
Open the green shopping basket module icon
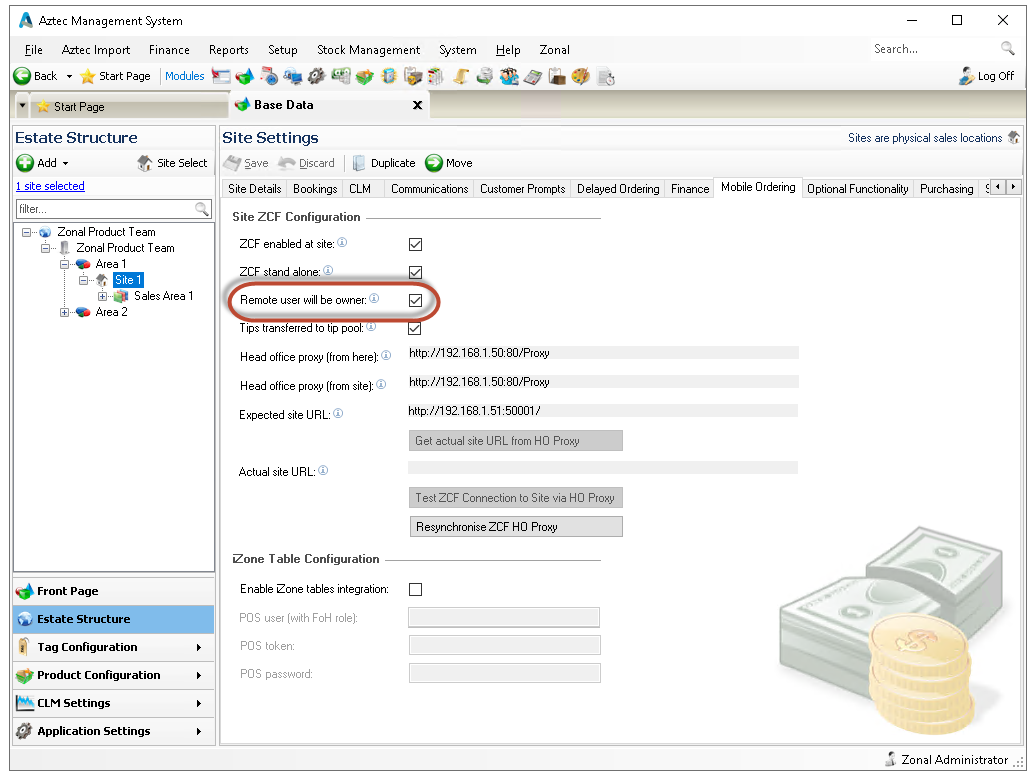click(x=364, y=77)
